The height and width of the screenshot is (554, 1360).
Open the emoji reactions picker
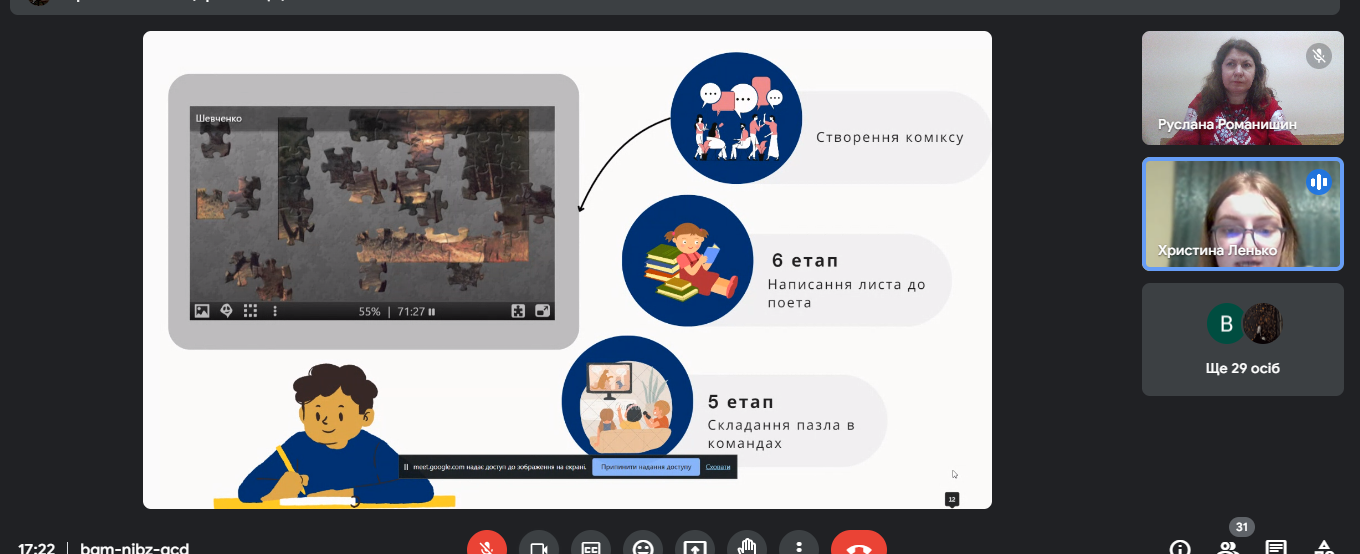(x=642, y=546)
